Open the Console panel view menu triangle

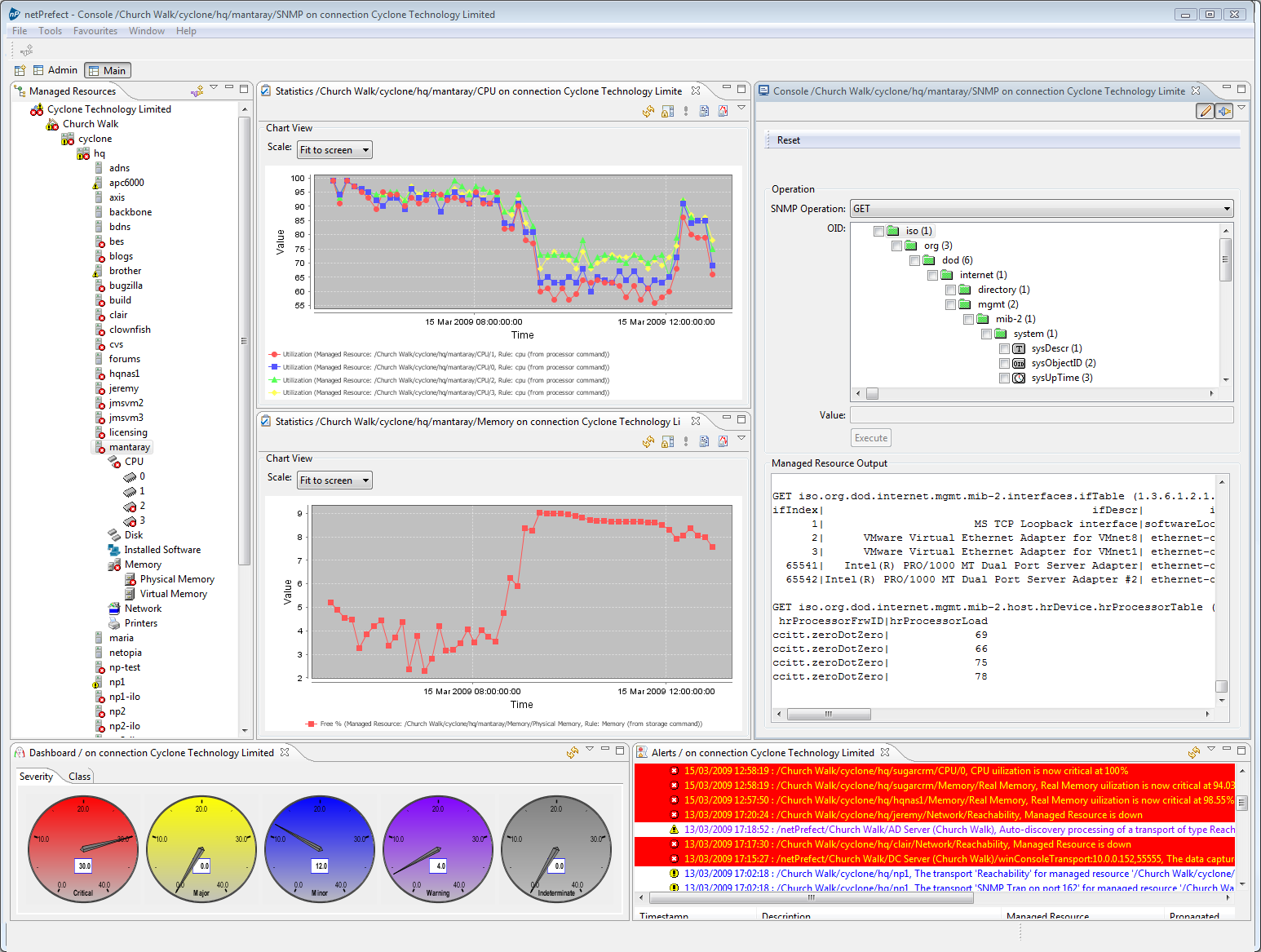coord(1241,108)
